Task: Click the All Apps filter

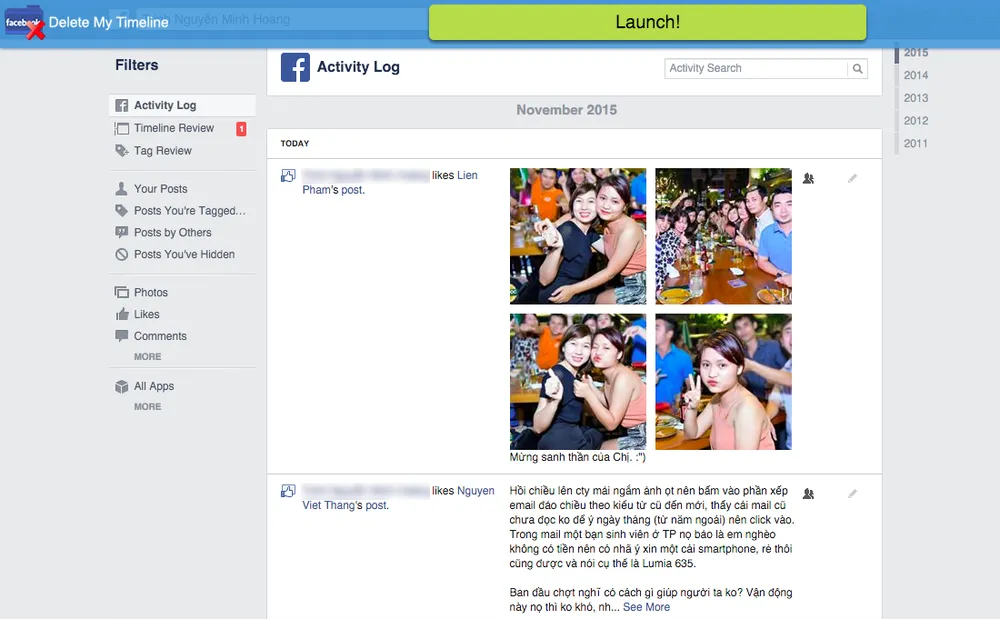Action: [x=151, y=385]
